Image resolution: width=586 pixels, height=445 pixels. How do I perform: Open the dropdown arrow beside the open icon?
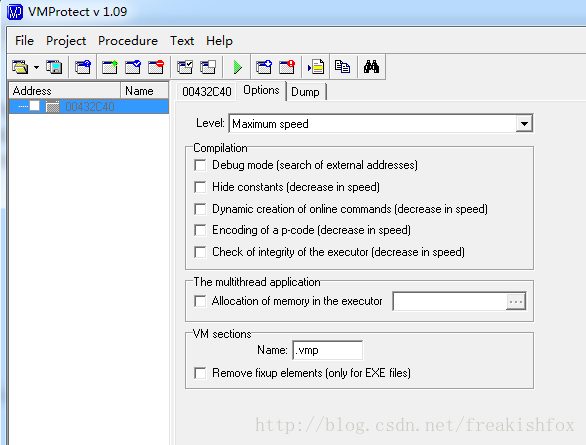tap(36, 68)
